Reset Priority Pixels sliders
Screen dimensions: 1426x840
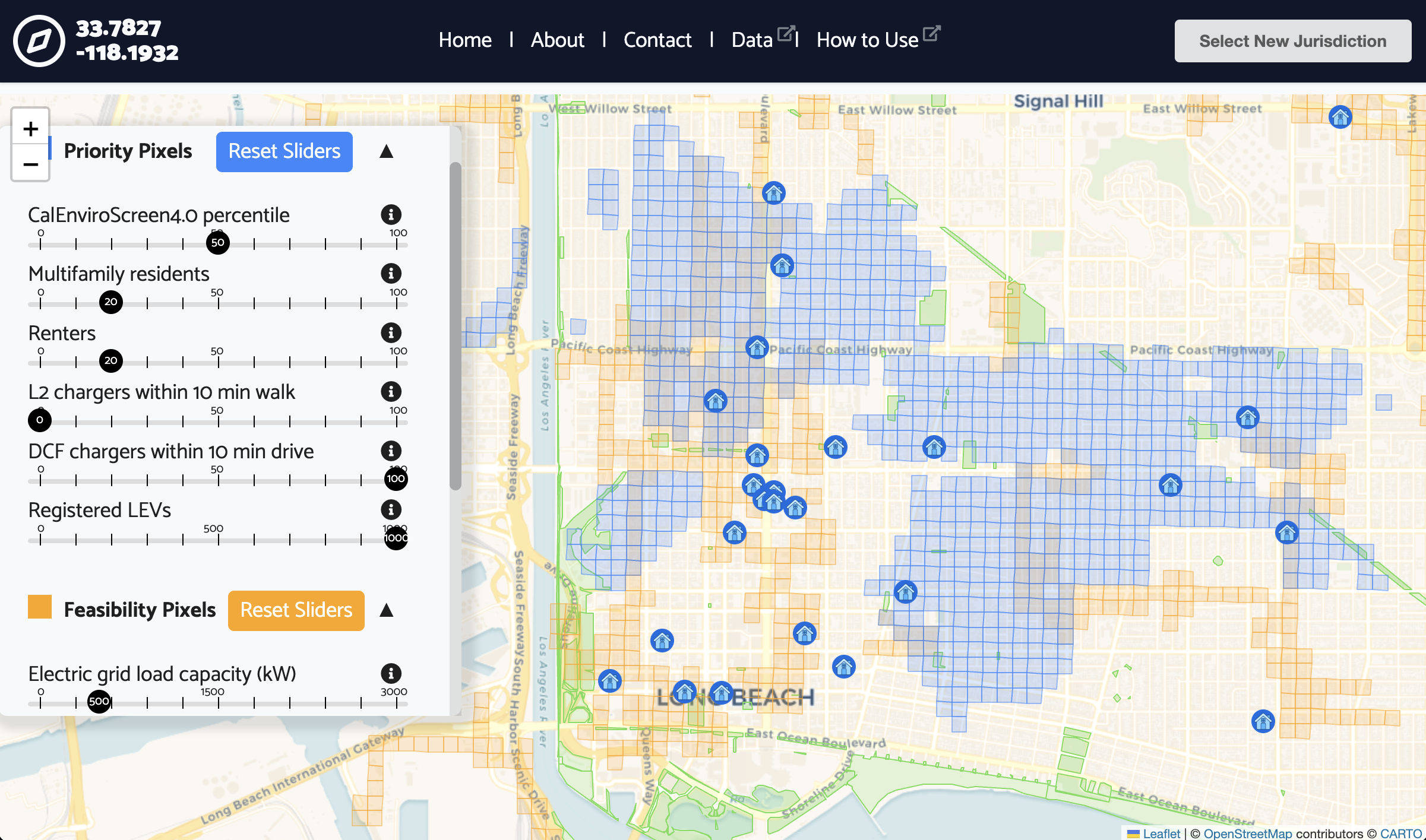point(284,151)
